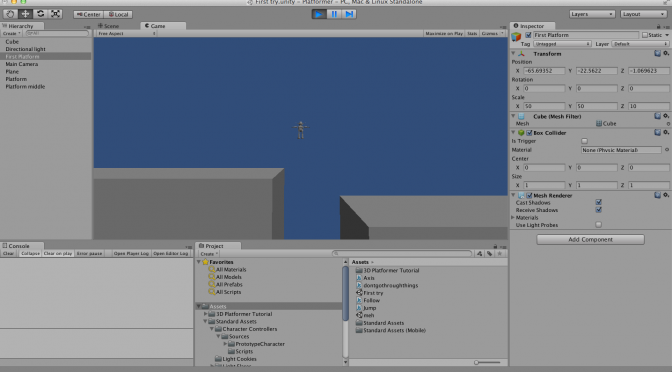Click save search star icon

click(499, 254)
